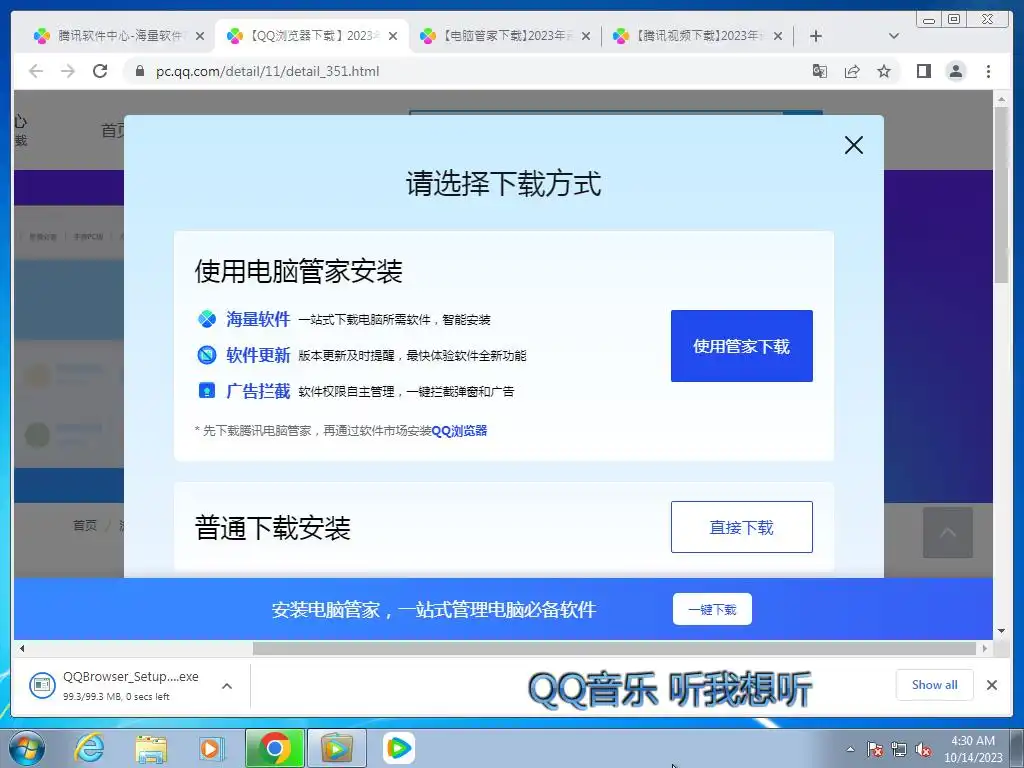
Task: Click the 使用电脑管家安装 heading
Action: point(298,271)
